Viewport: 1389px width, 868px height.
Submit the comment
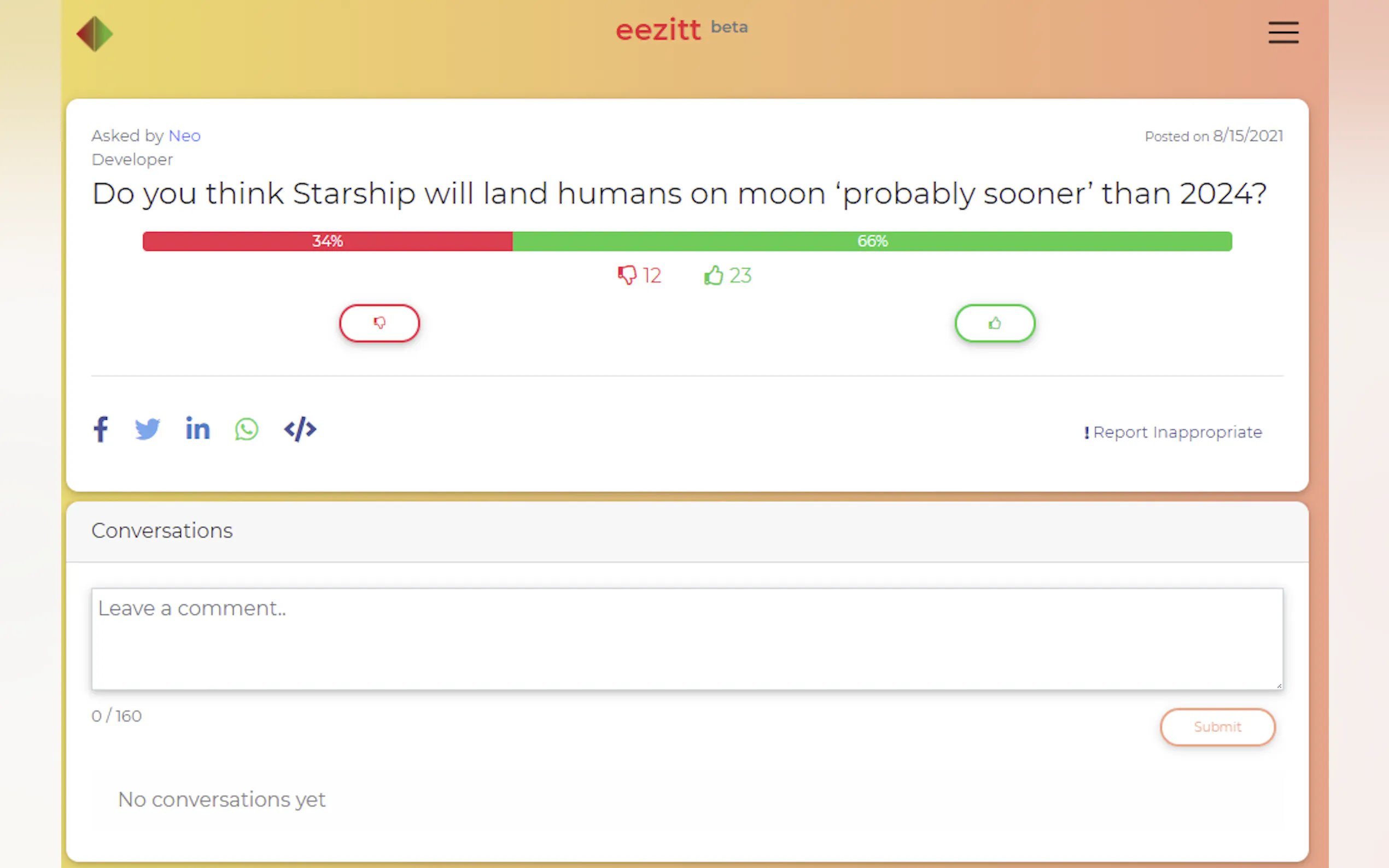tap(1217, 727)
